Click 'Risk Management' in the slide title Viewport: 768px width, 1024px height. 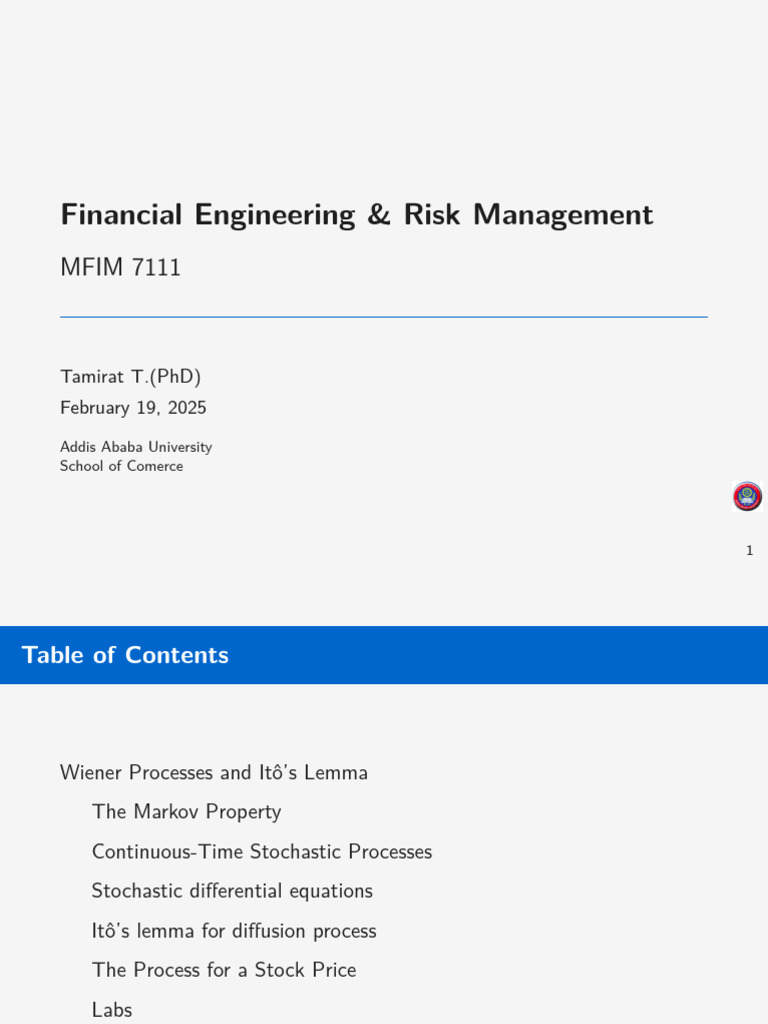(528, 215)
